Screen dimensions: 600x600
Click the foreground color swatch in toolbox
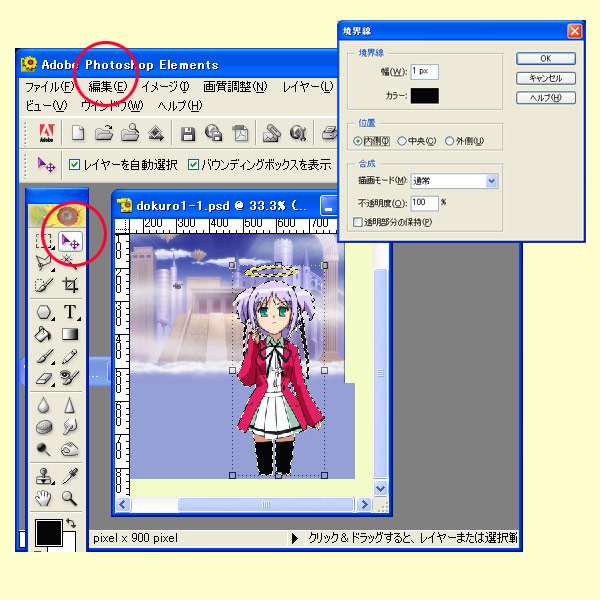49,532
